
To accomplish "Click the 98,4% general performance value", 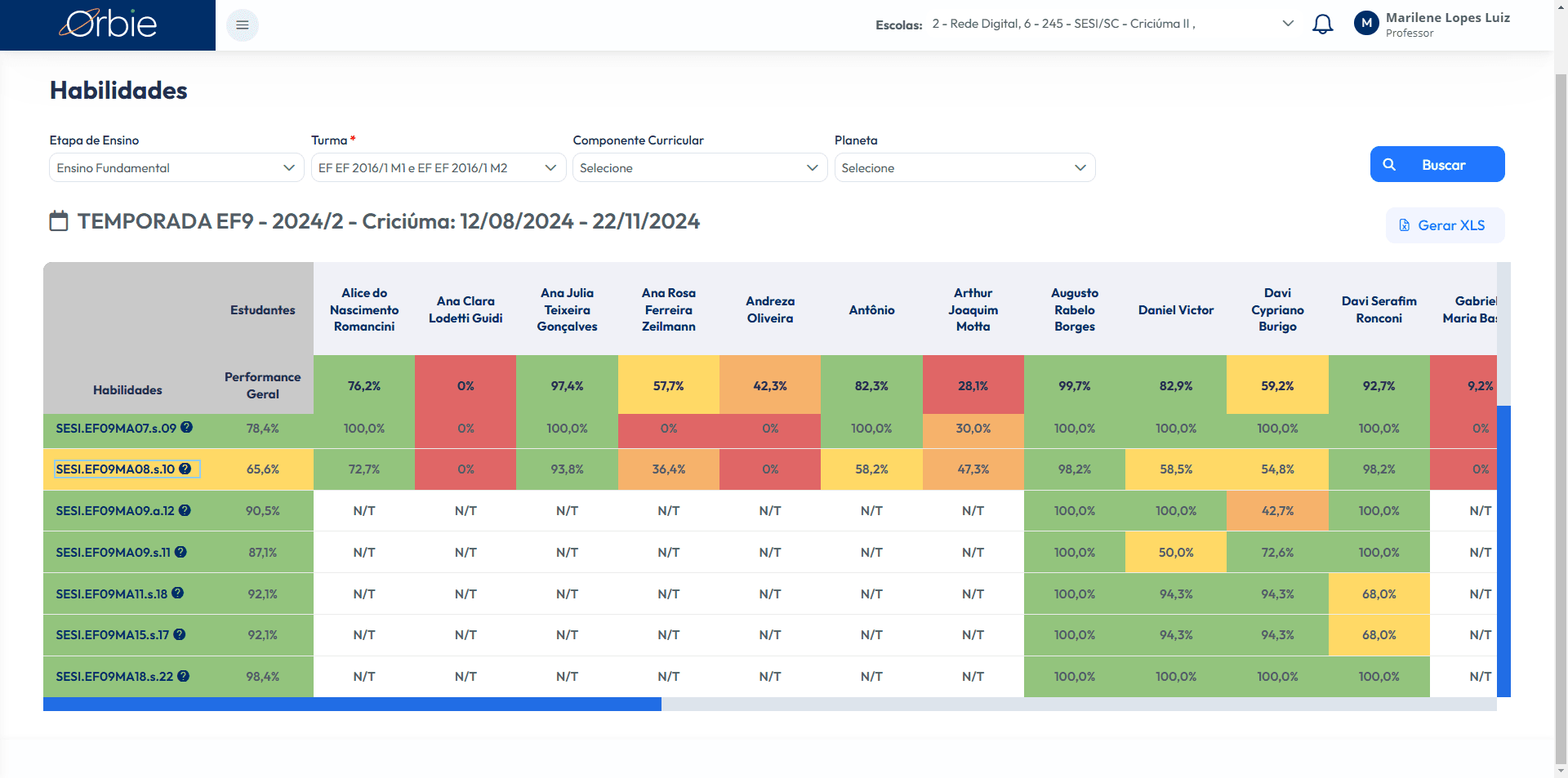I will pos(262,677).
